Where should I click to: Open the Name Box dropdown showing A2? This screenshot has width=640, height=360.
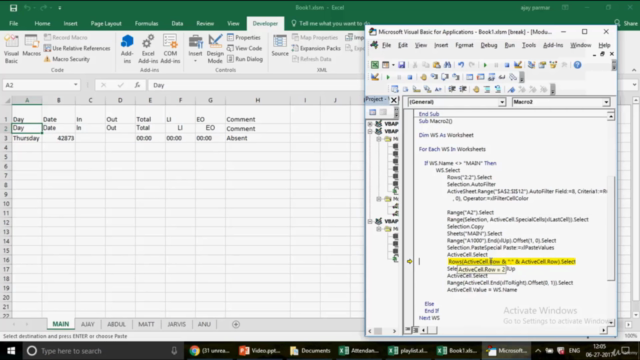point(76,85)
